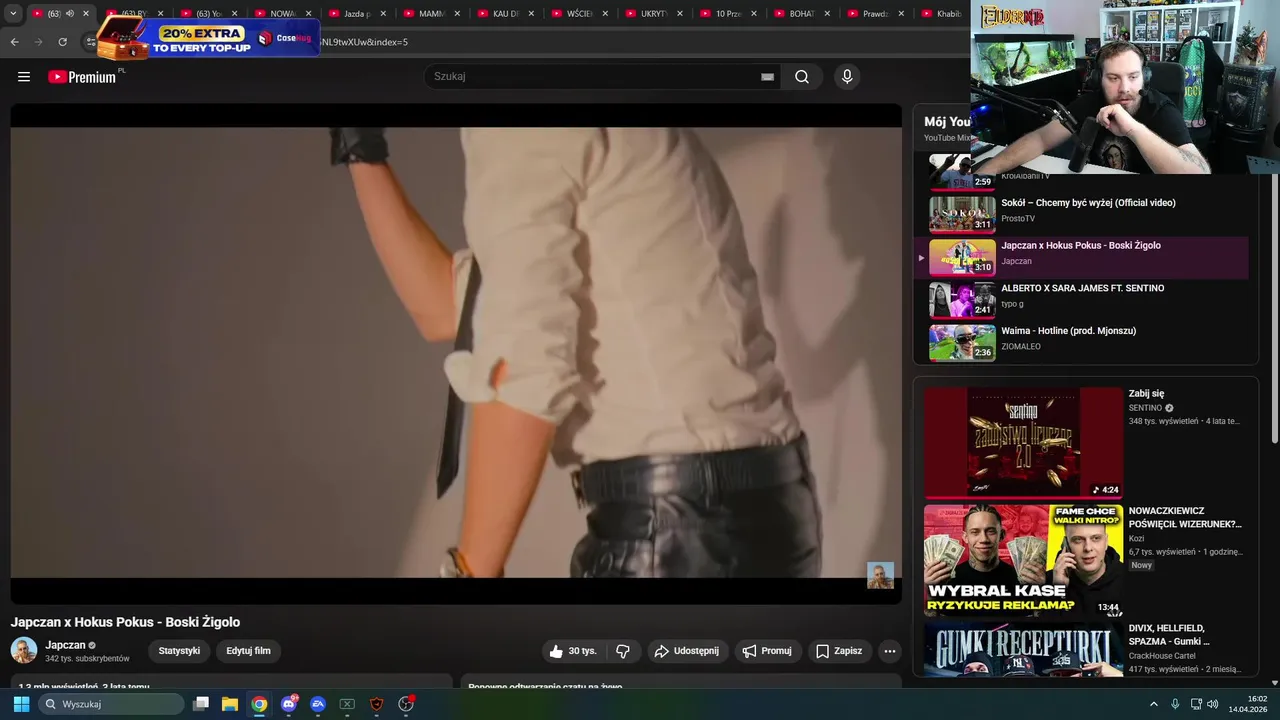Like the video with thumbs up

573,651
